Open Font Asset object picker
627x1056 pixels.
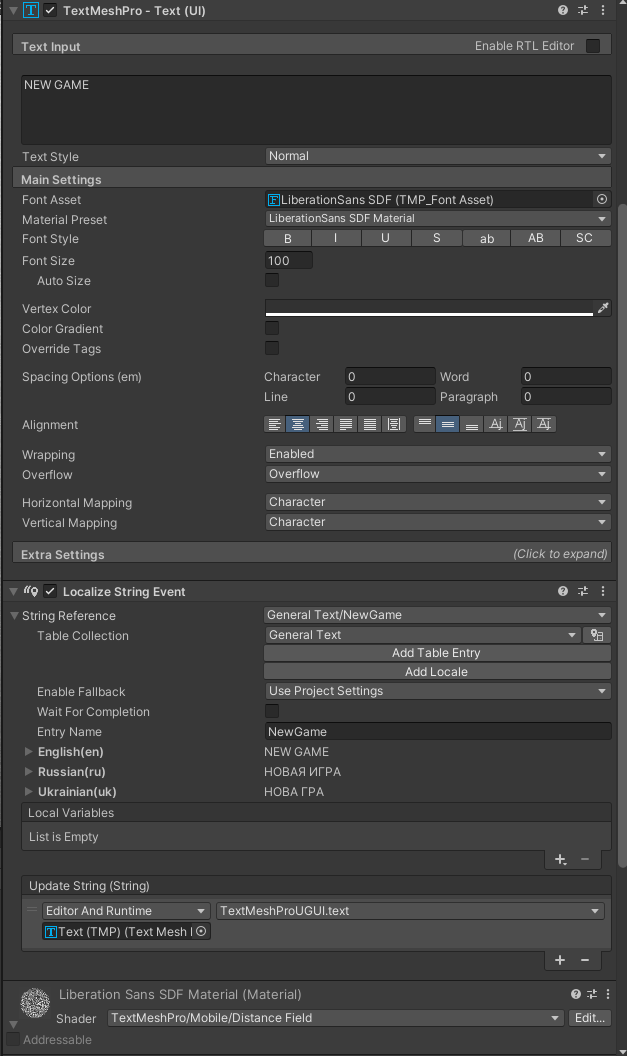click(x=602, y=200)
